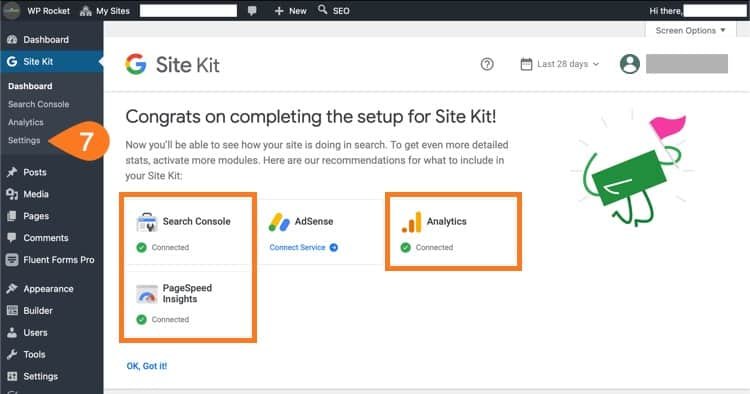This screenshot has height=394, width=750.
Task: Click the arrow icon after Connect Service
Action: click(334, 247)
